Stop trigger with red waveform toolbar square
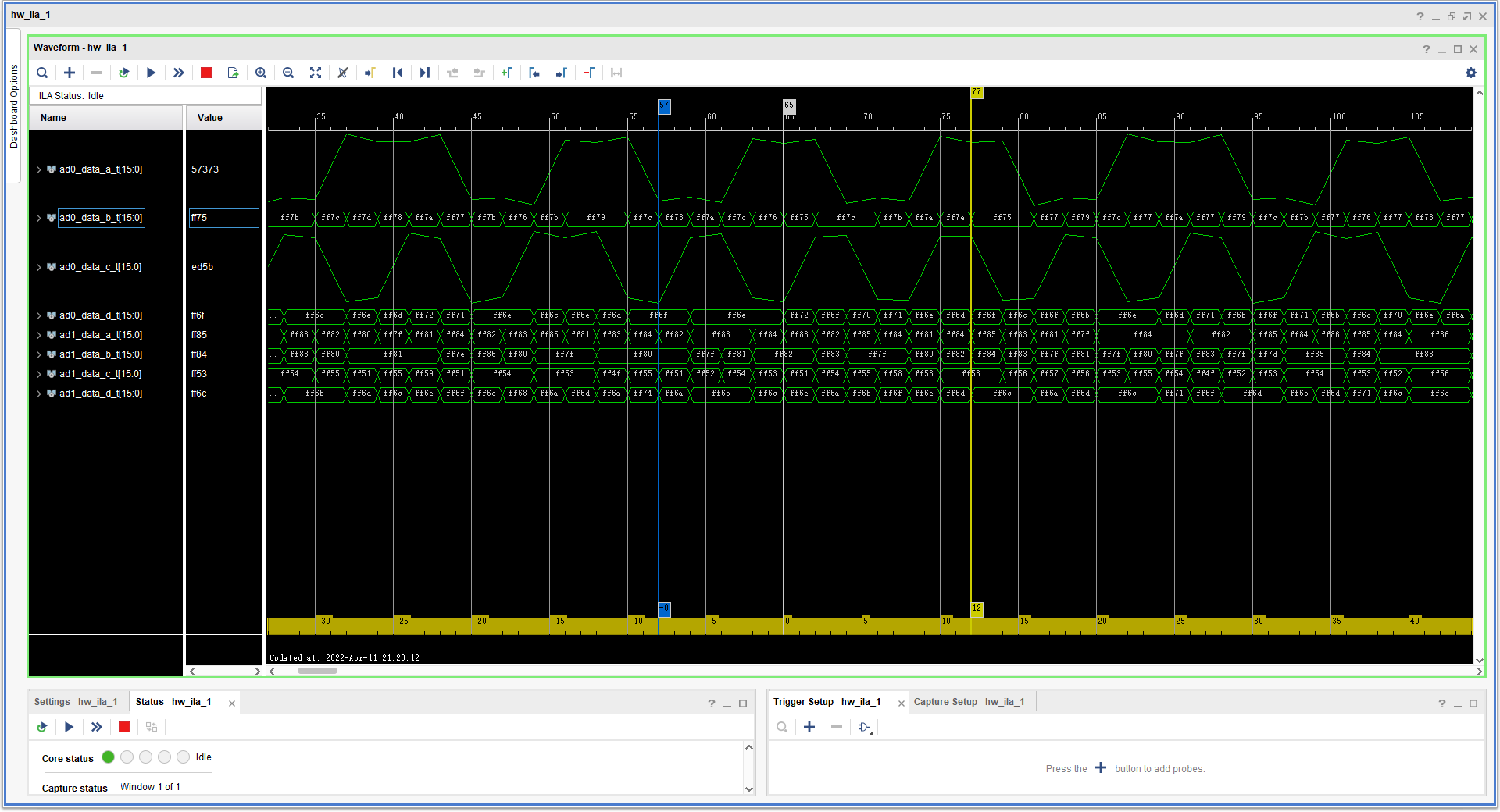 [x=206, y=73]
